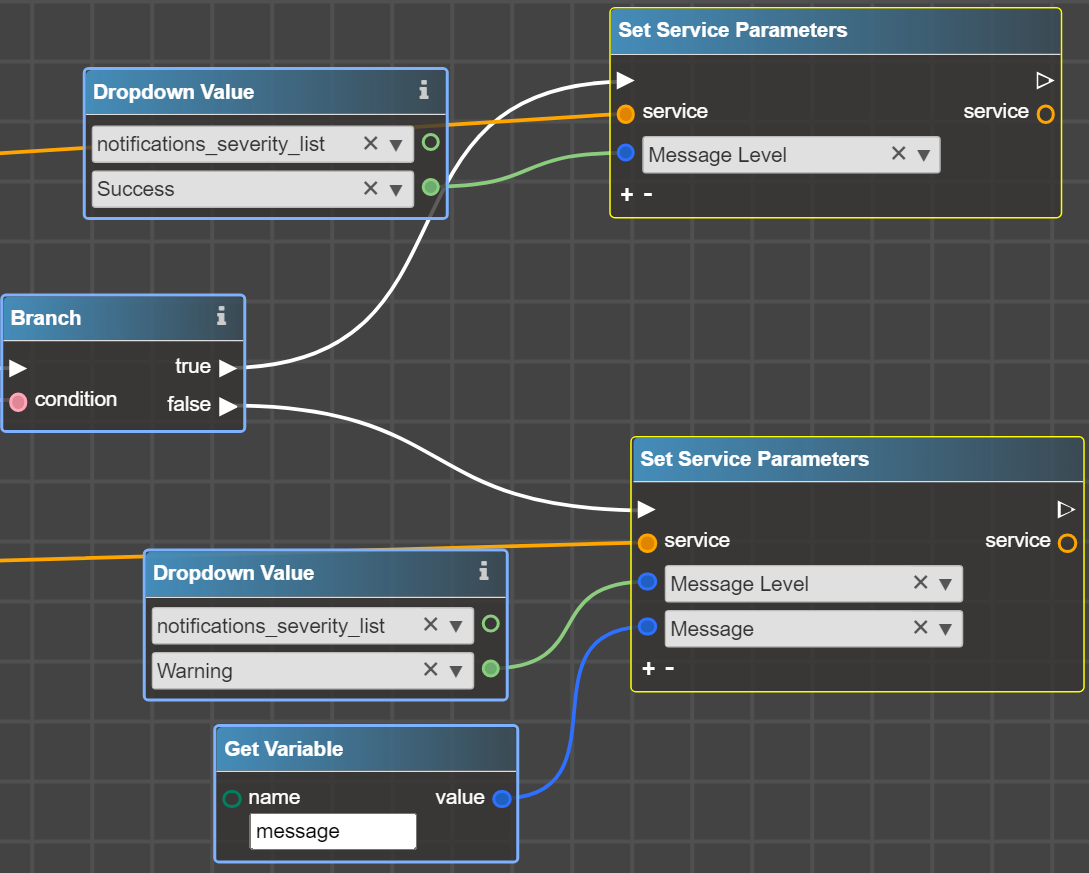The width and height of the screenshot is (1089, 873).
Task: Click the blue value output port on Get Variable node
Action: click(x=501, y=798)
